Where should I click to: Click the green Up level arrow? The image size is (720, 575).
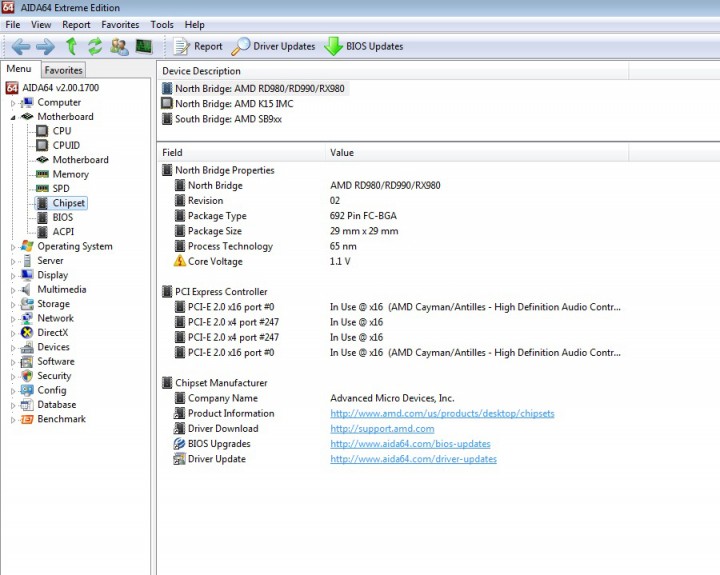71,46
